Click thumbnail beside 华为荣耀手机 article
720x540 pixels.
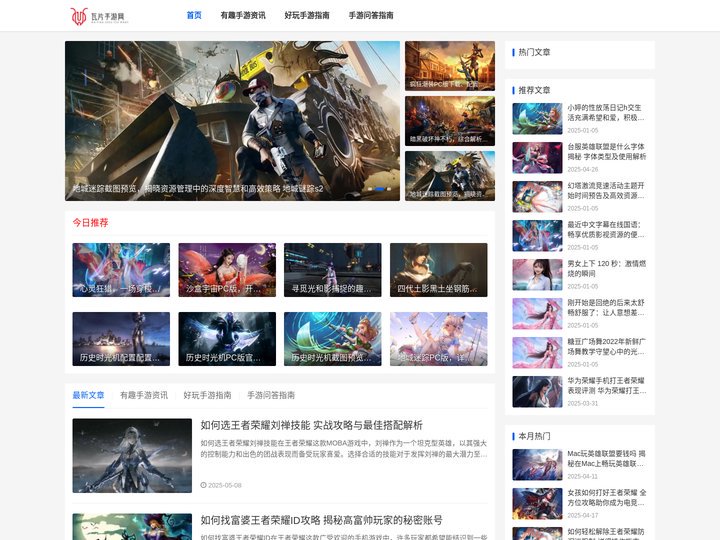(x=537, y=392)
